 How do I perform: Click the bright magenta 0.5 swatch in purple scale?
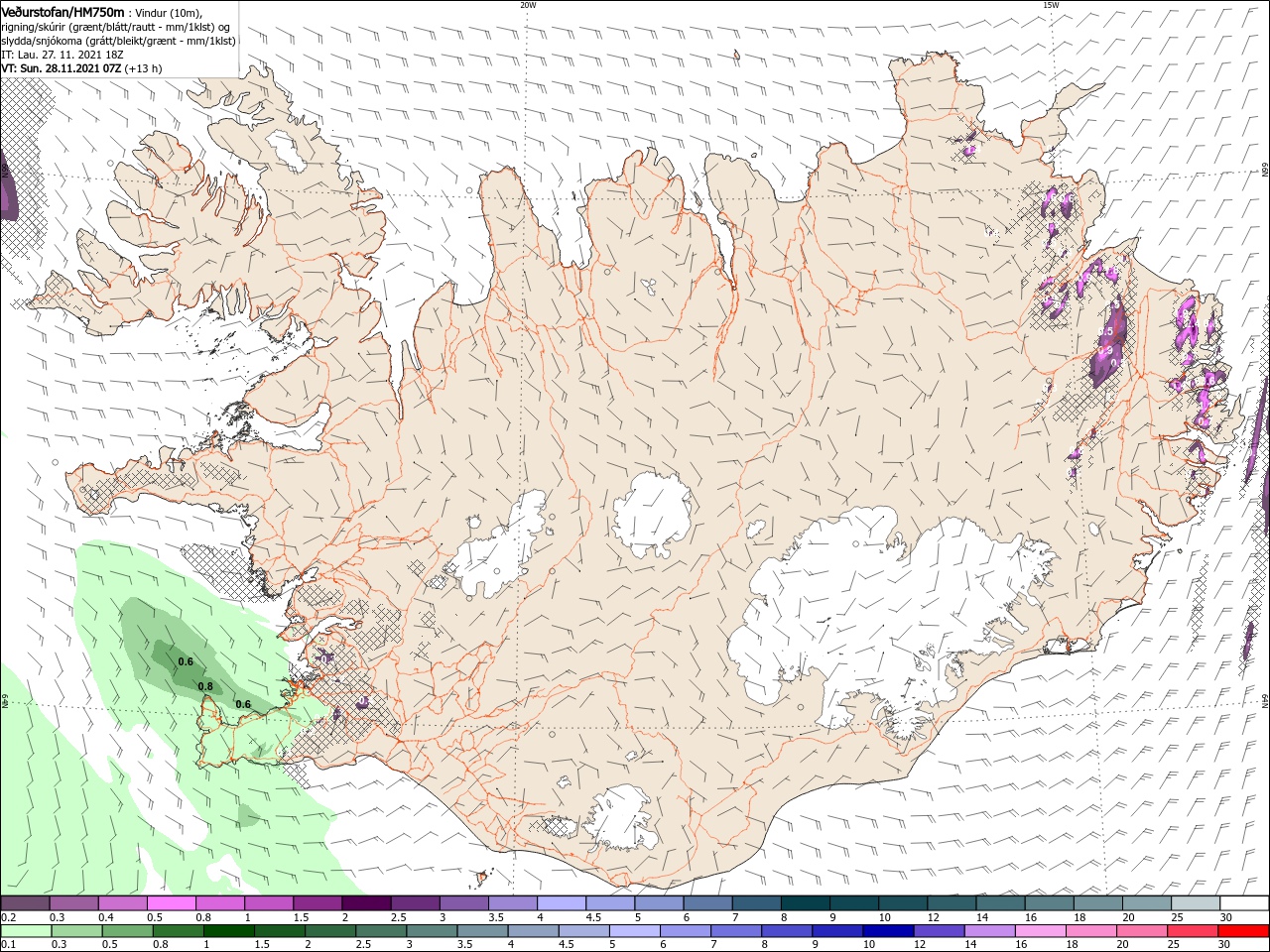(x=171, y=903)
